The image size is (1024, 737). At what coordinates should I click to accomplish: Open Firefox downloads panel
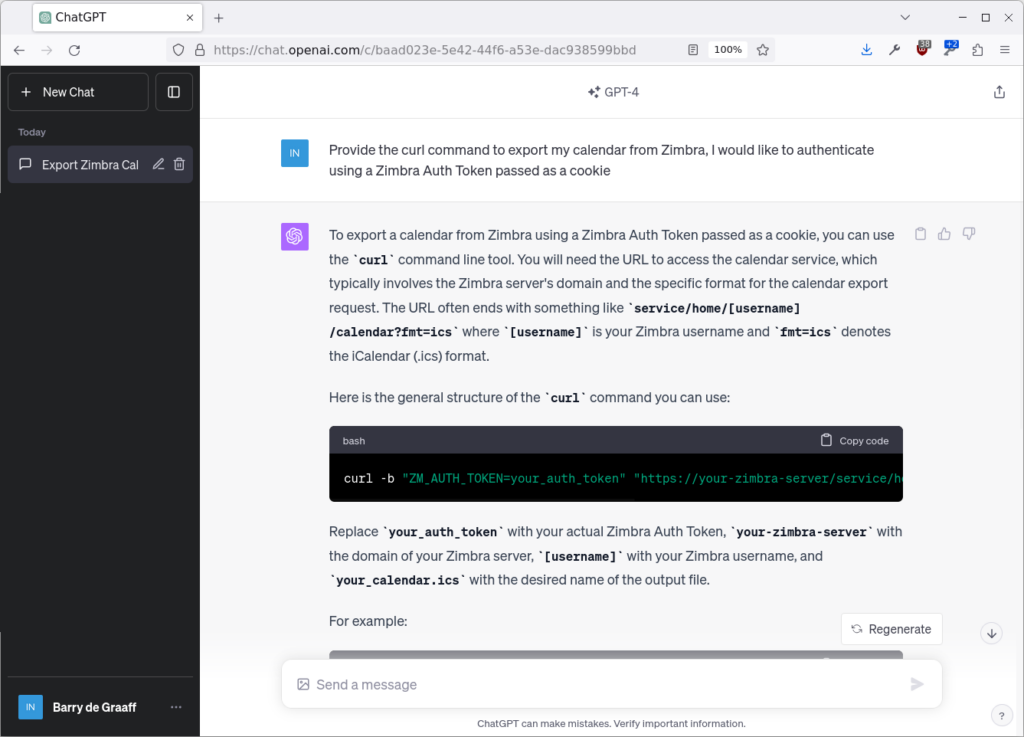[x=866, y=49]
